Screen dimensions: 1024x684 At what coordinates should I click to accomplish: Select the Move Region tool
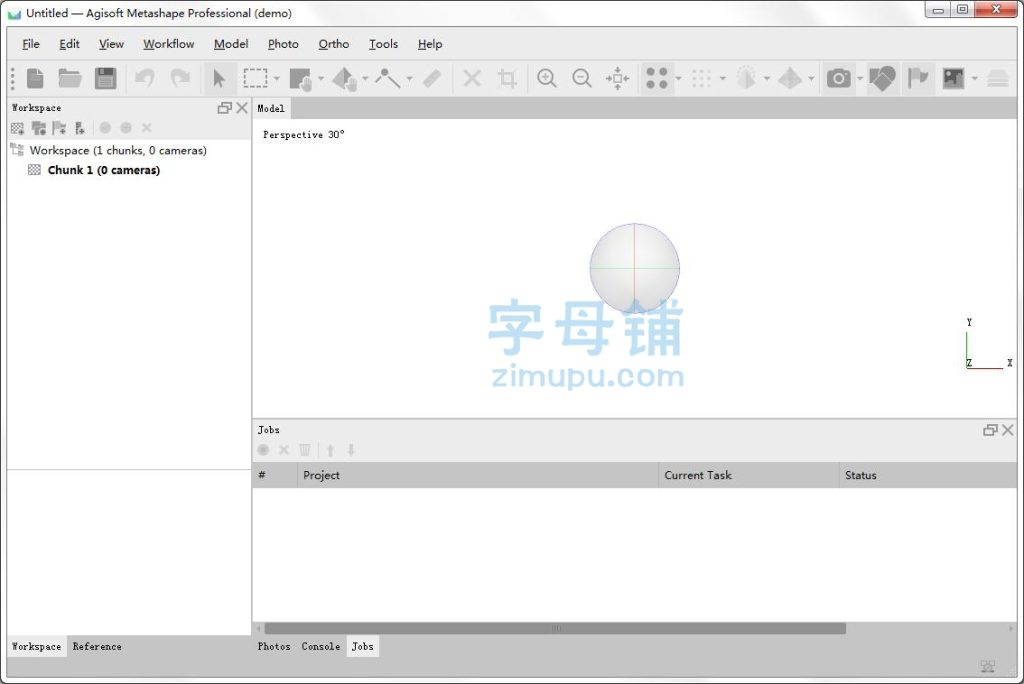(x=300, y=79)
